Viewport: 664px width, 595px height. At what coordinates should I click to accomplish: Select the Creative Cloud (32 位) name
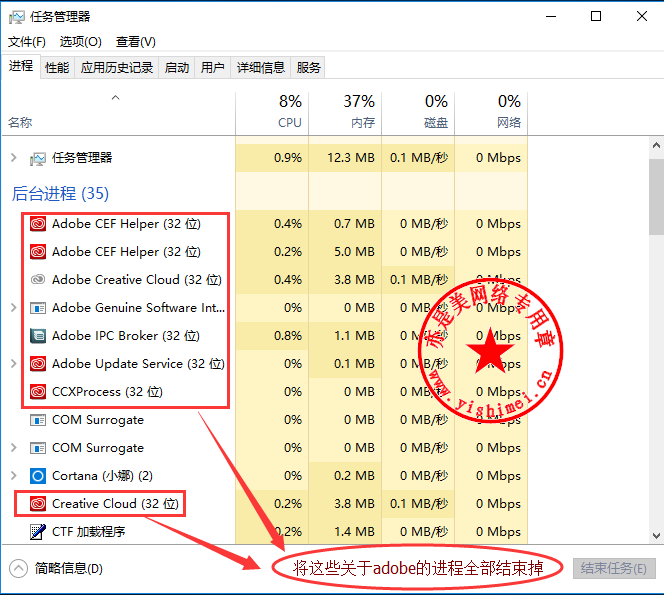[115, 504]
